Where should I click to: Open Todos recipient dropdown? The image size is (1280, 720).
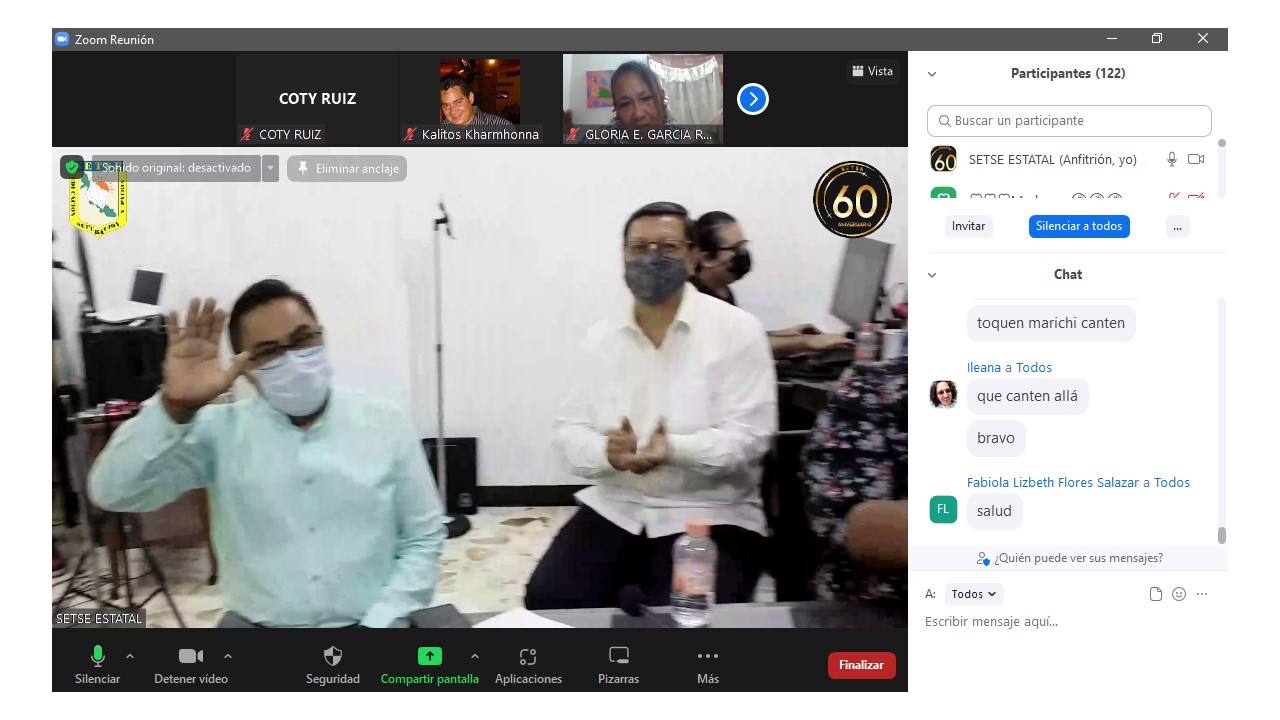click(973, 594)
